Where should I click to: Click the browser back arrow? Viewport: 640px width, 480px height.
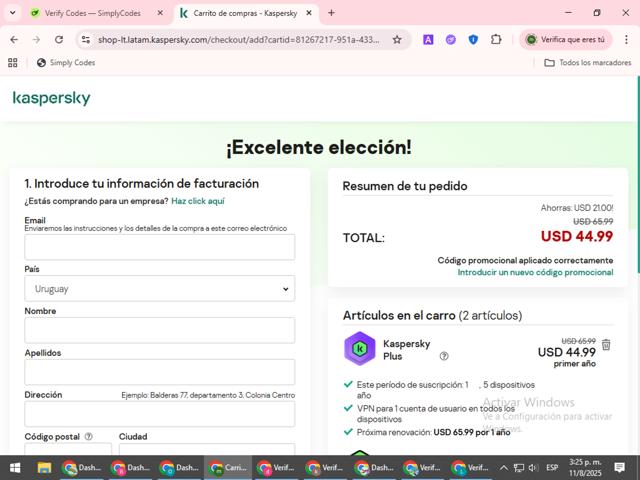(x=14, y=40)
